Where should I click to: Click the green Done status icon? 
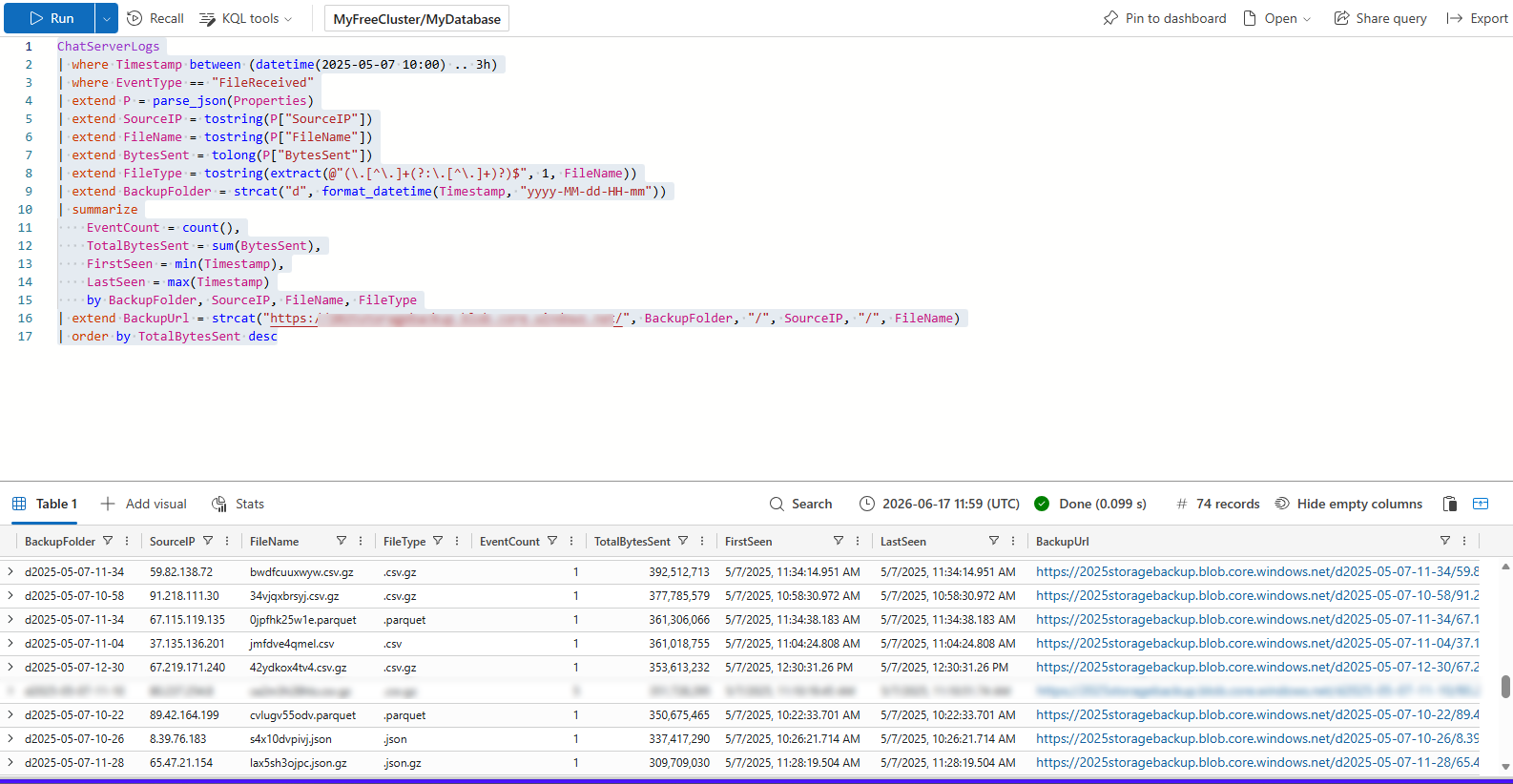click(1042, 504)
